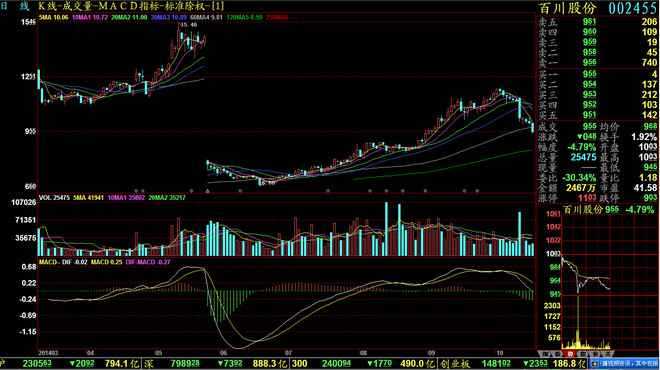Viewport: 660px width, 370px height.
Task: Select the 买四 bid row at 952
Action: [x=598, y=104]
